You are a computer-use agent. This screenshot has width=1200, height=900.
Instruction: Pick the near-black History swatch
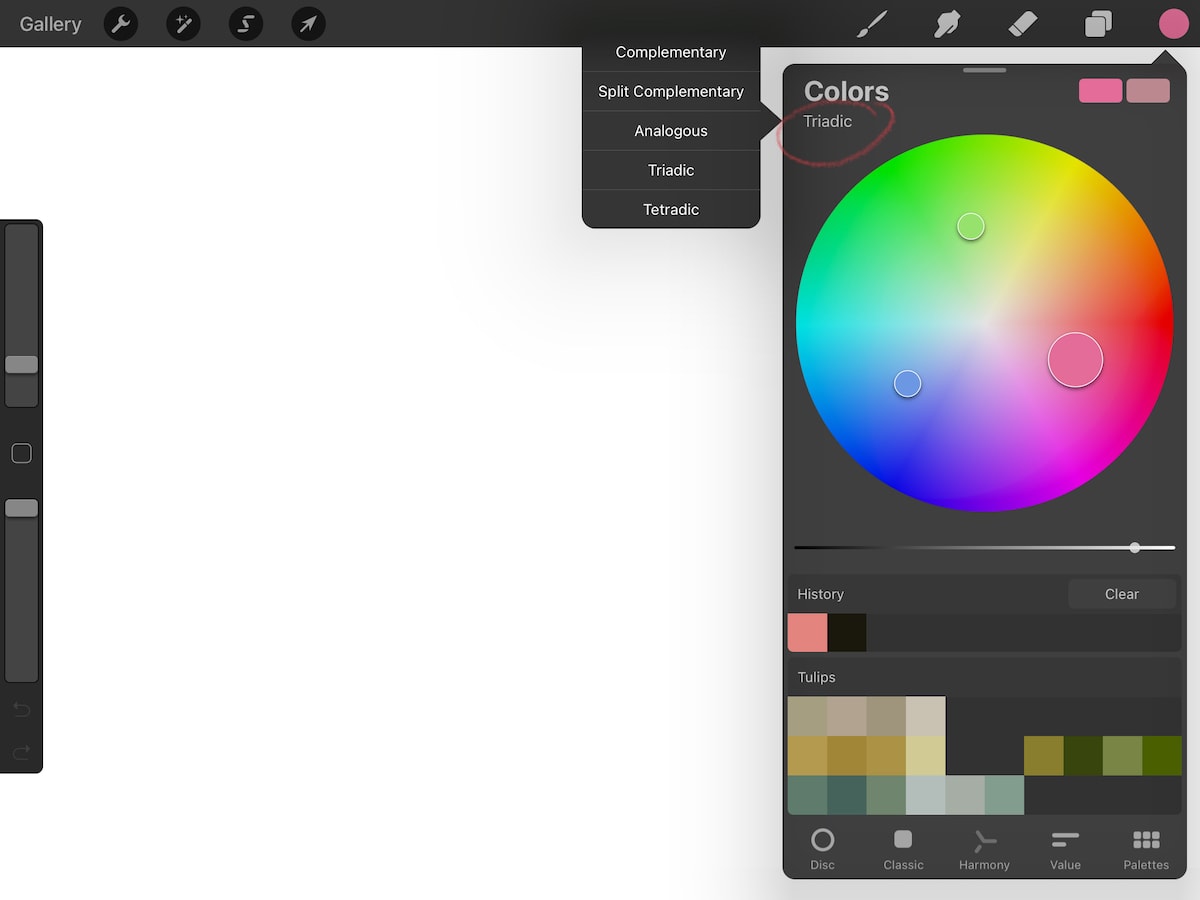tap(847, 633)
